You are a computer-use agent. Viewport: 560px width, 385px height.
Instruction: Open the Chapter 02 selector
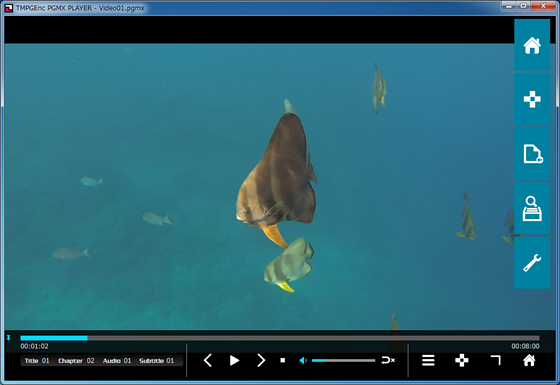[x=76, y=361]
